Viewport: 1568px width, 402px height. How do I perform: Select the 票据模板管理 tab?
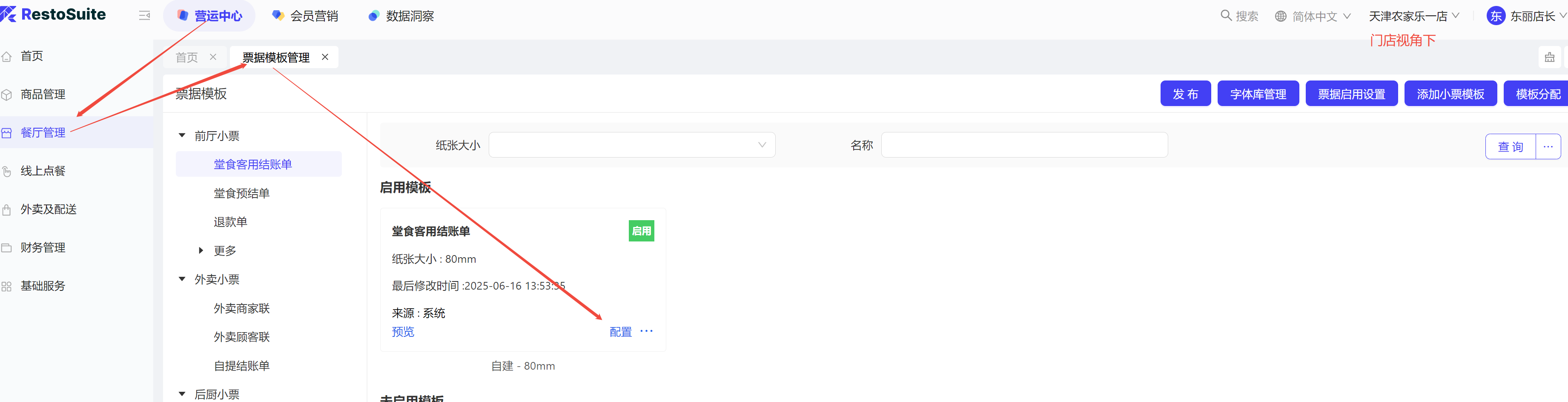(x=276, y=57)
